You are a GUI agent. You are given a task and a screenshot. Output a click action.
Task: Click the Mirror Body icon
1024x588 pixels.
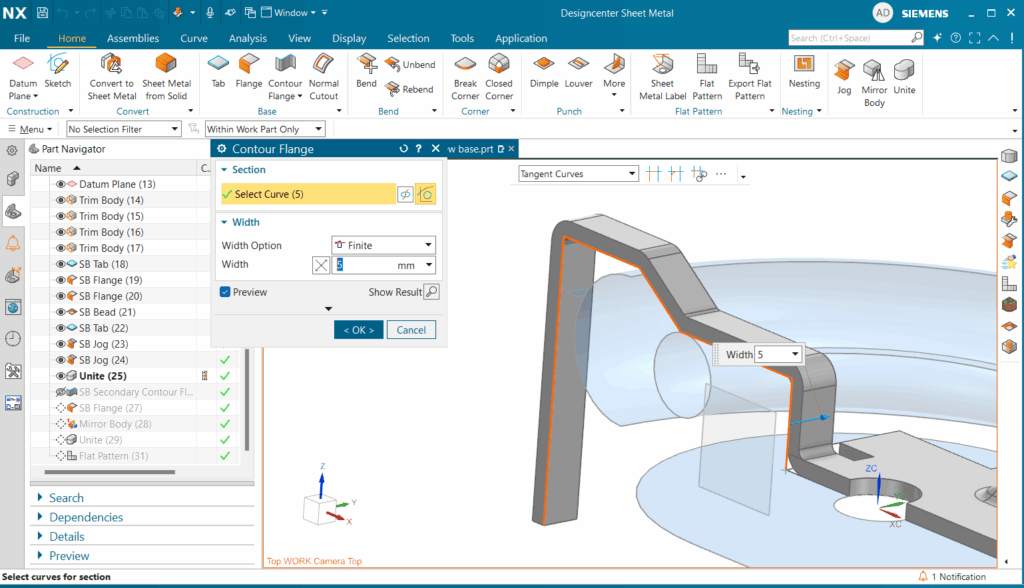tap(875, 79)
